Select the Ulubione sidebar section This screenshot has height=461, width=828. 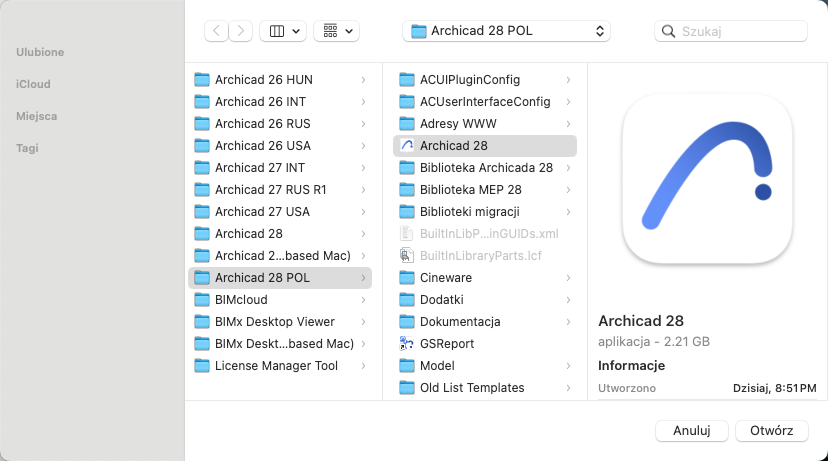click(x=40, y=51)
